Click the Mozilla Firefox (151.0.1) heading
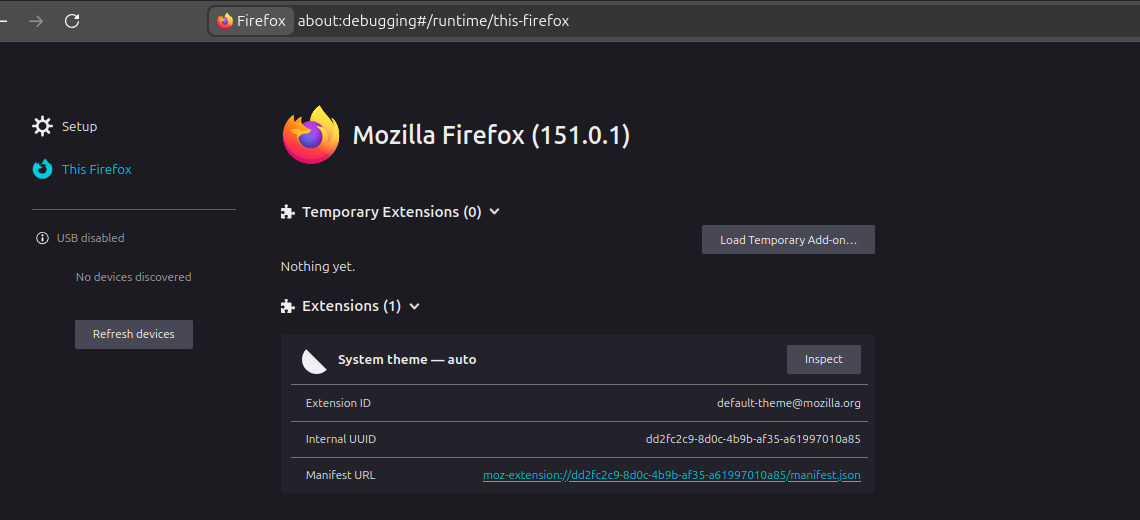The height and width of the screenshot is (520, 1140). (491, 135)
